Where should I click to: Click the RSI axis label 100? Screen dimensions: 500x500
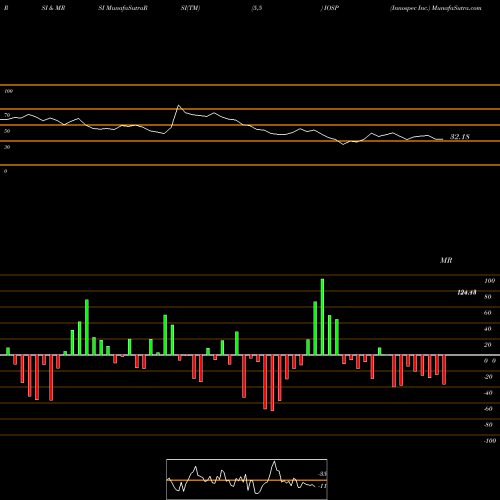(x=8, y=91)
